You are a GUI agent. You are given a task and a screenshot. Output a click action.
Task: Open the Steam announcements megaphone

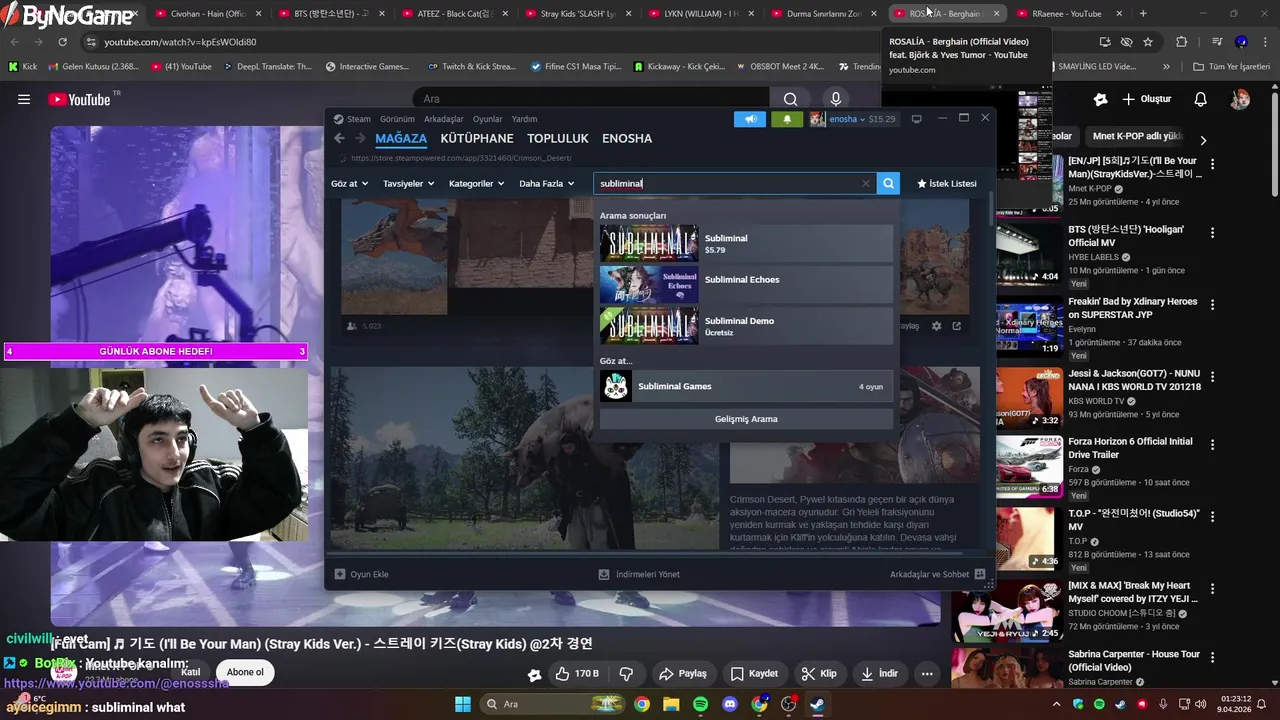coord(750,119)
